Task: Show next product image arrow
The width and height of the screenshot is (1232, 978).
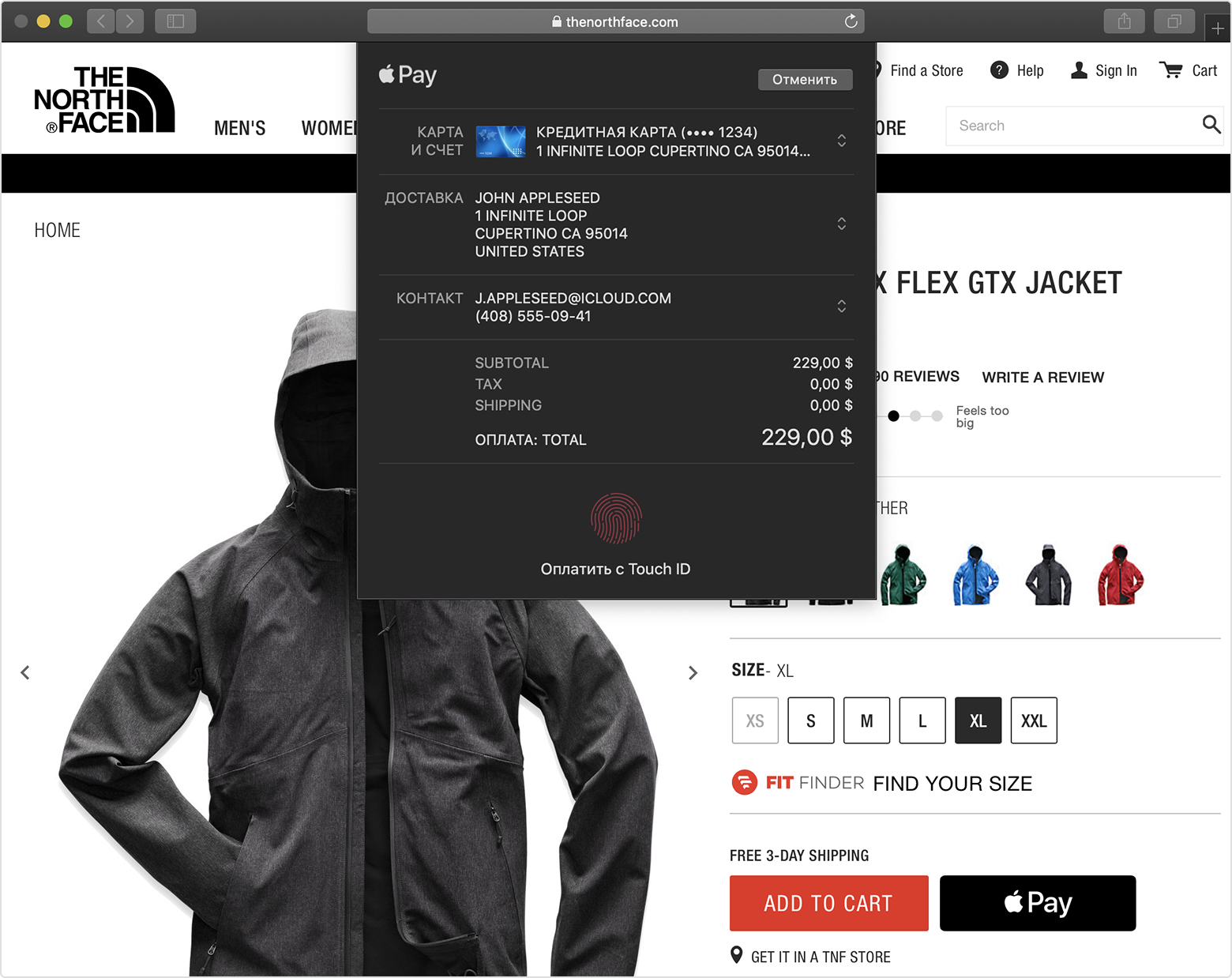Action: click(693, 672)
